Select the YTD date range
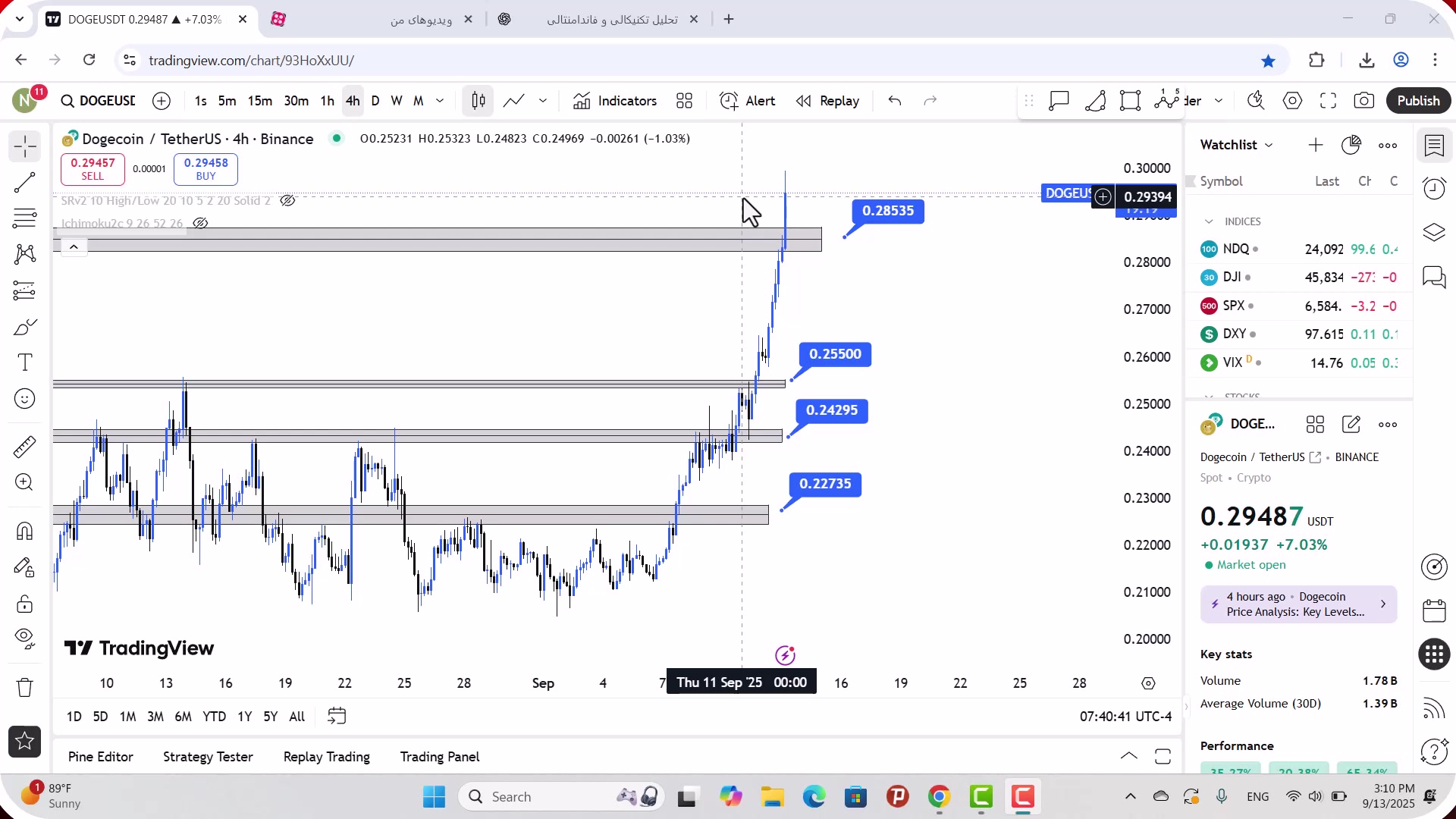 214,717
